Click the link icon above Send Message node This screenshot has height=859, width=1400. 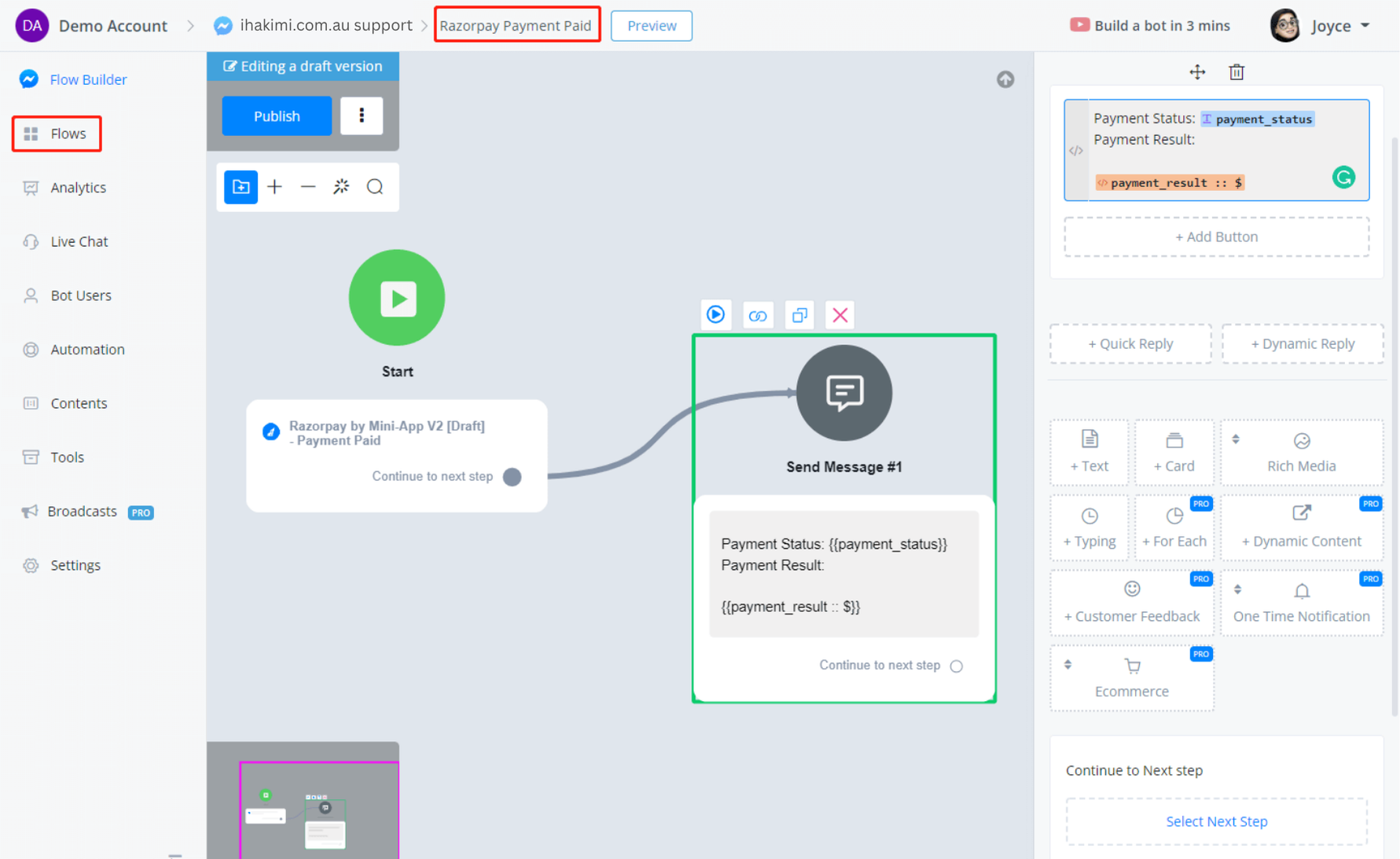pyautogui.click(x=757, y=315)
